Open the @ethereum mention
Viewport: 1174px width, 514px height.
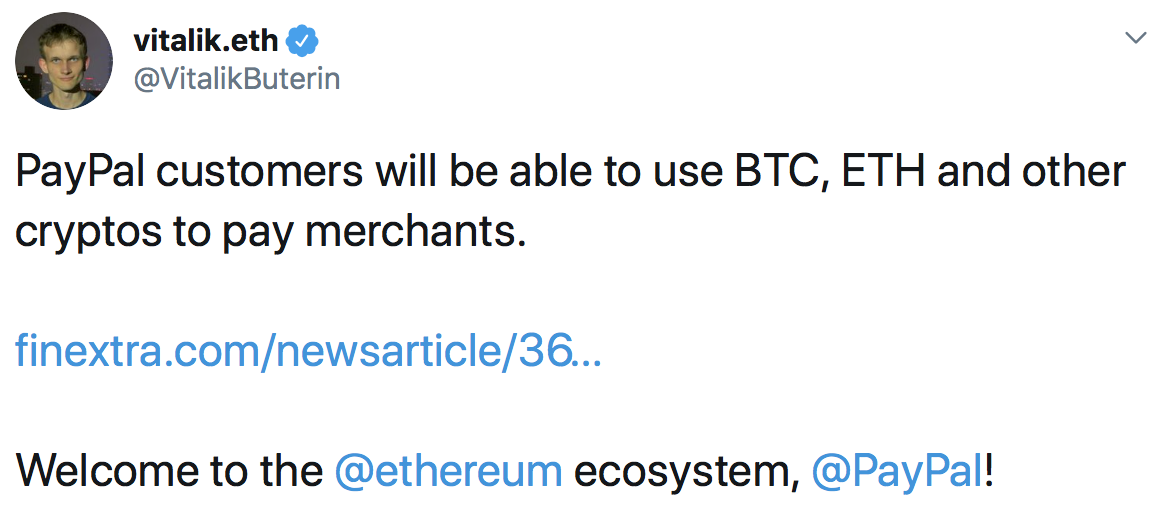pos(448,470)
